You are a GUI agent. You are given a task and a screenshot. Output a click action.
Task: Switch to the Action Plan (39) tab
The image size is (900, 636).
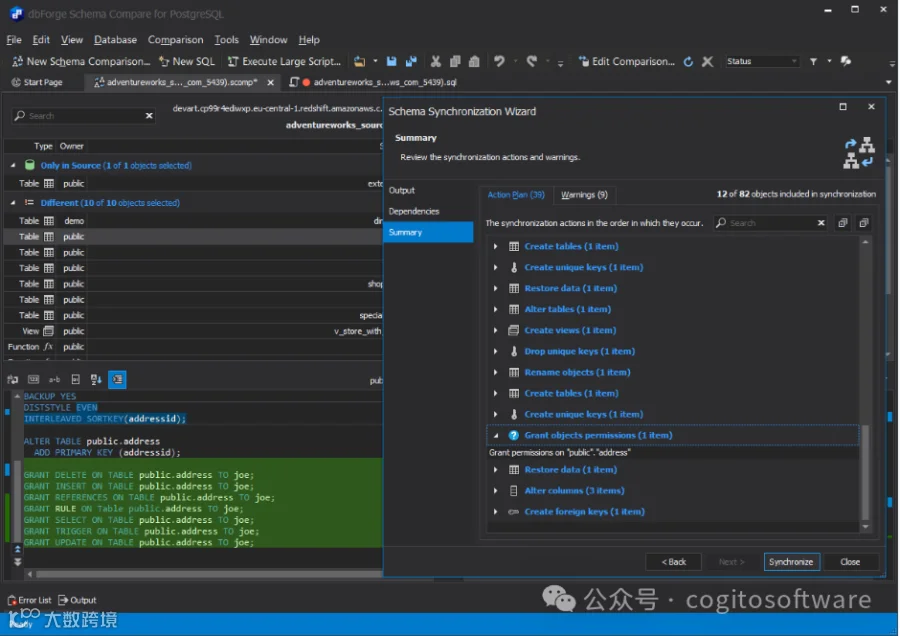coord(515,195)
